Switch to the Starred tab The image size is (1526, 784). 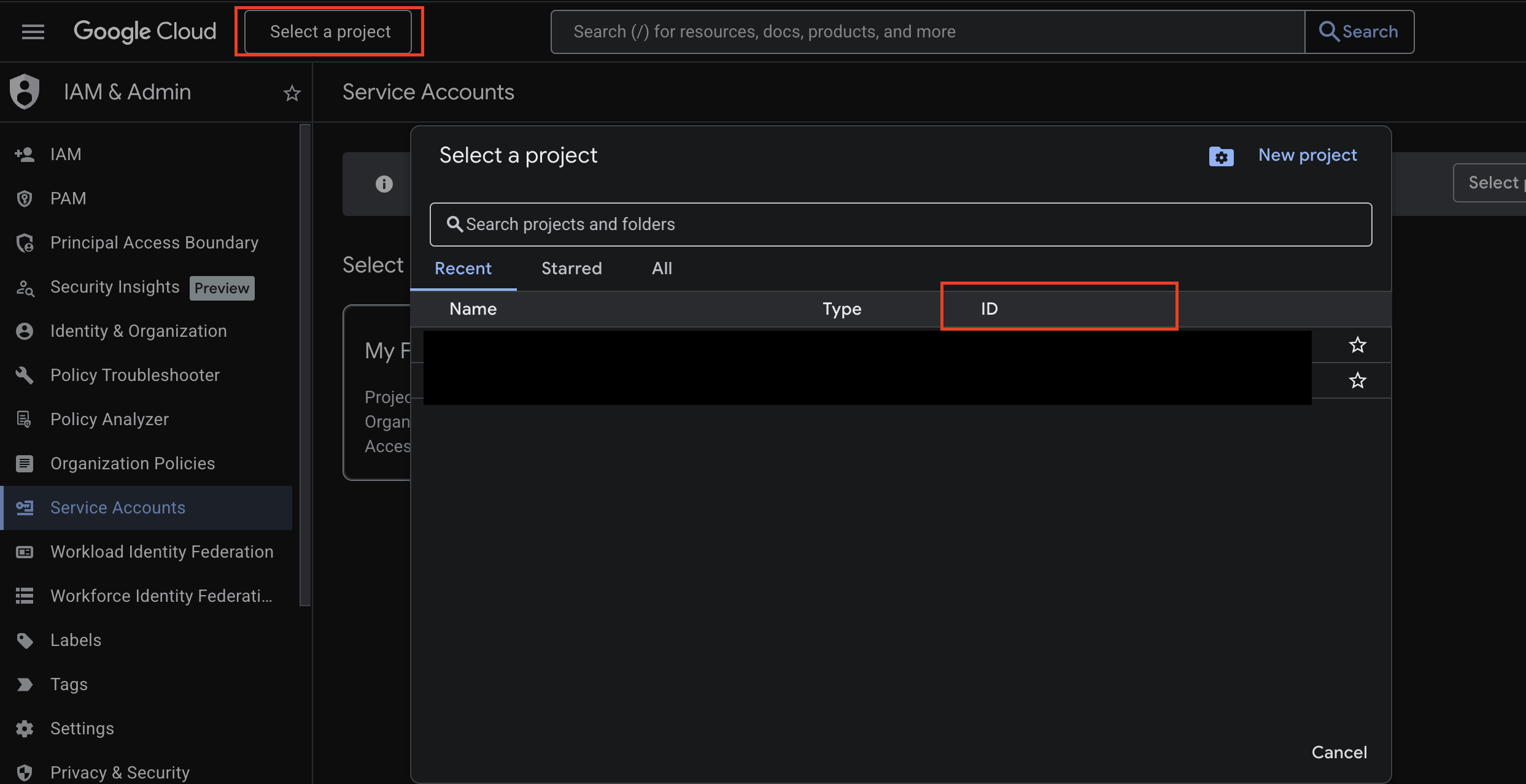pyautogui.click(x=571, y=269)
